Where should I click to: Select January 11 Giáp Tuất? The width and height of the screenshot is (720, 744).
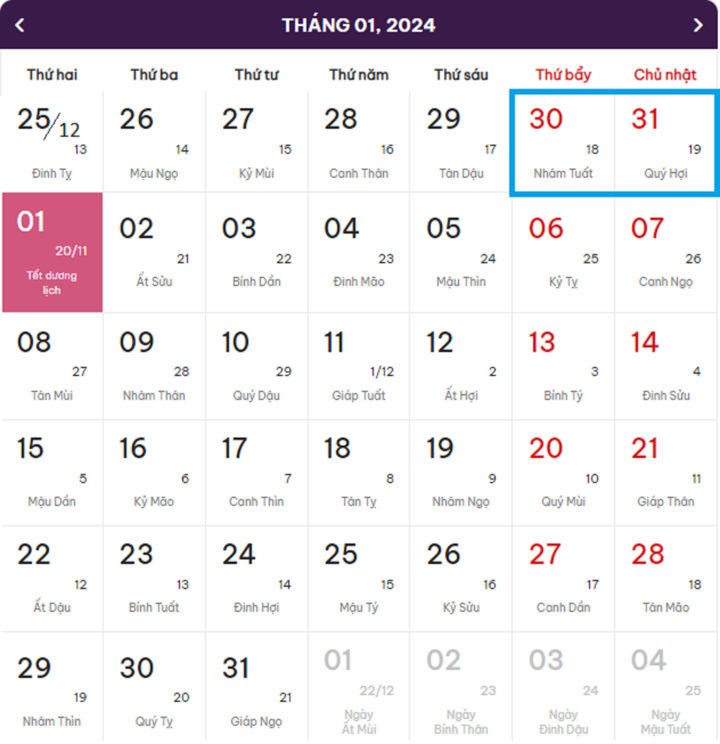coord(359,366)
